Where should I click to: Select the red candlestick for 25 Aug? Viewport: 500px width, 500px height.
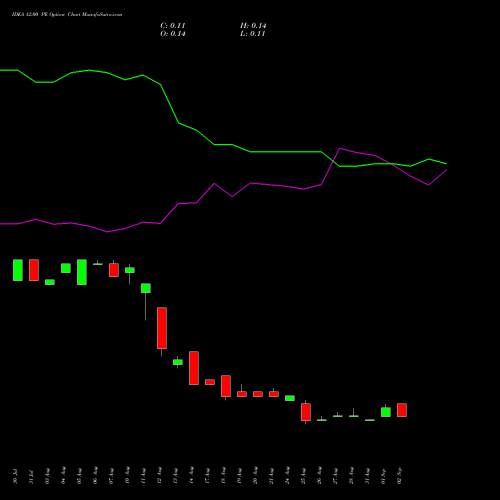click(306, 412)
